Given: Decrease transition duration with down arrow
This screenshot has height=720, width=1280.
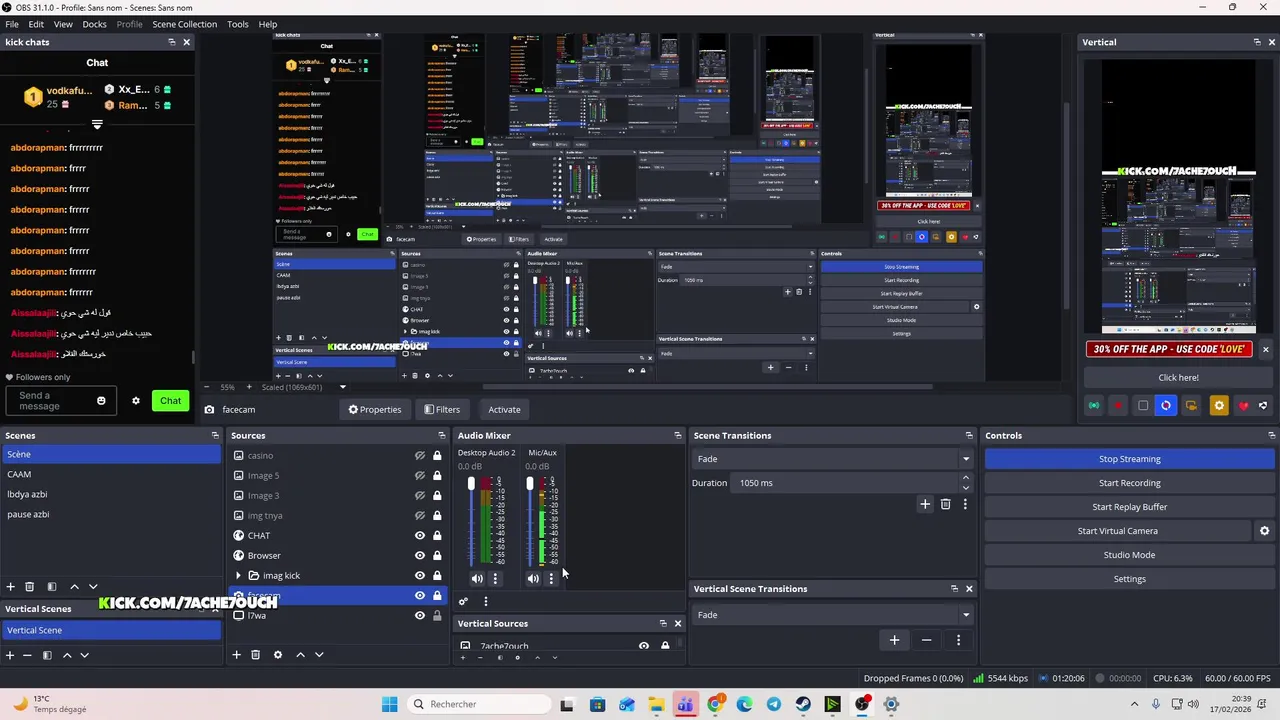Looking at the screenshot, I should tap(965, 487).
